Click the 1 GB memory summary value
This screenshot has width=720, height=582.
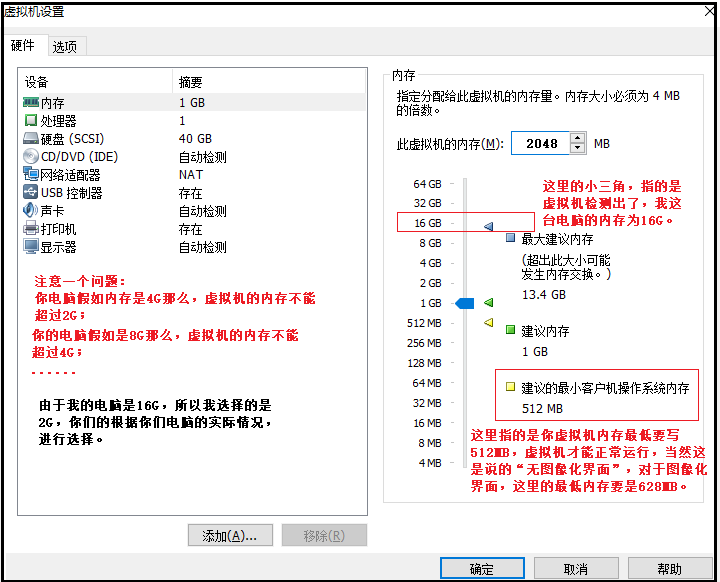(192, 102)
